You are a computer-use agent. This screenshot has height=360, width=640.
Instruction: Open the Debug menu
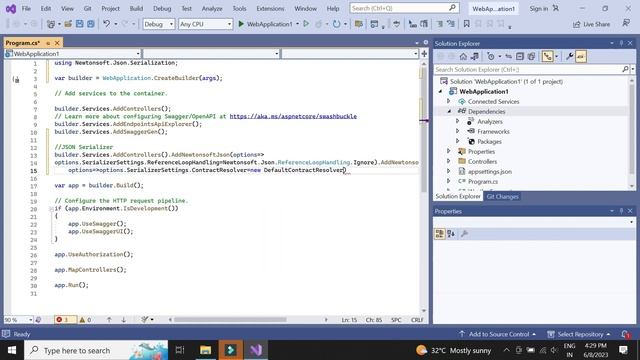coord(162,8)
